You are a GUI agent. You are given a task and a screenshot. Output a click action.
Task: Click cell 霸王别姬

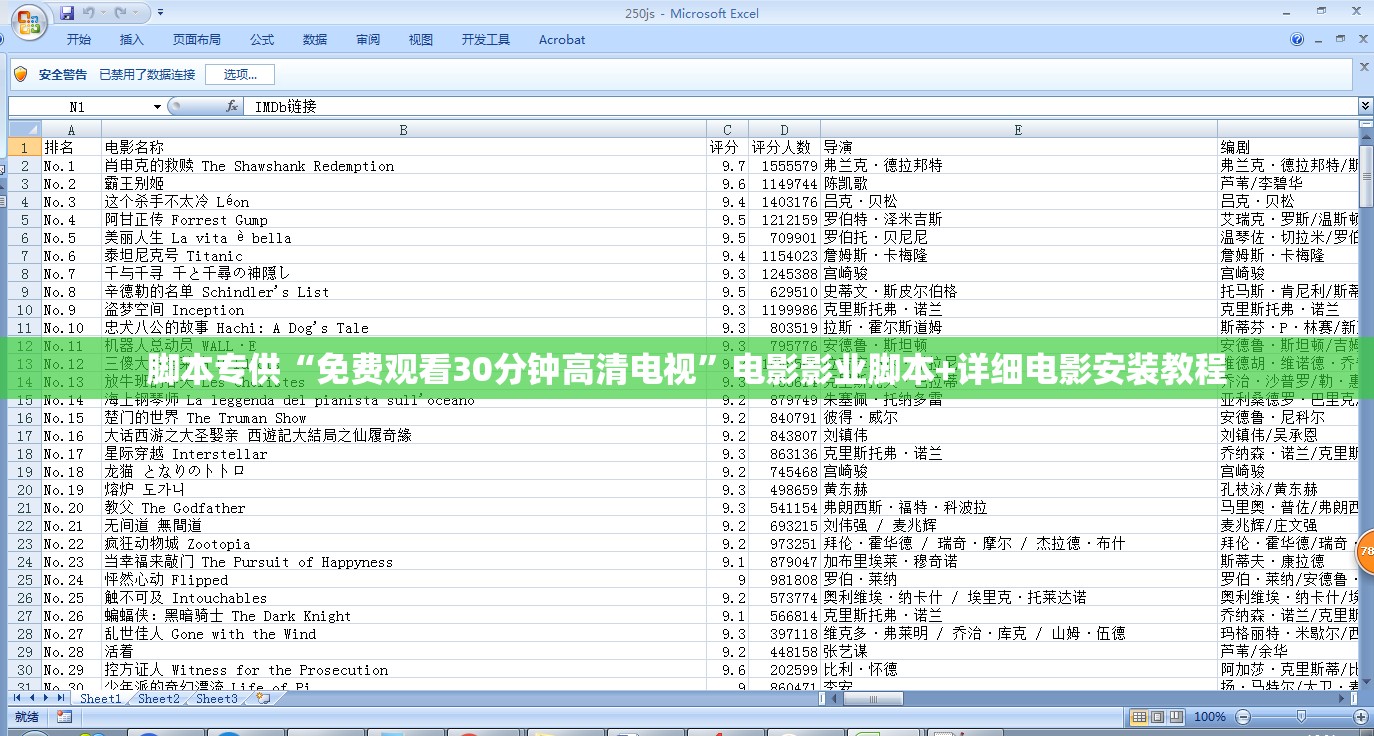point(404,183)
